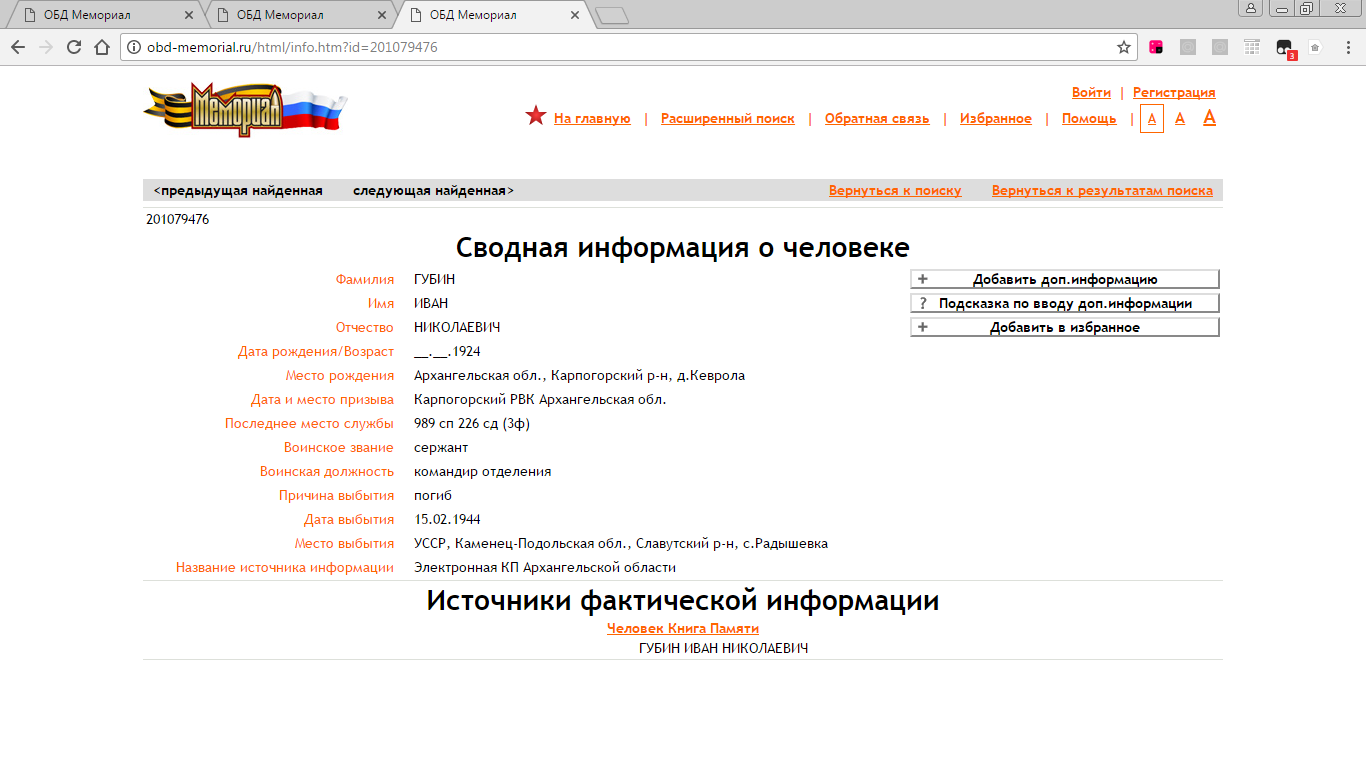
Task: Click the red star beside На главную
Action: point(536,117)
